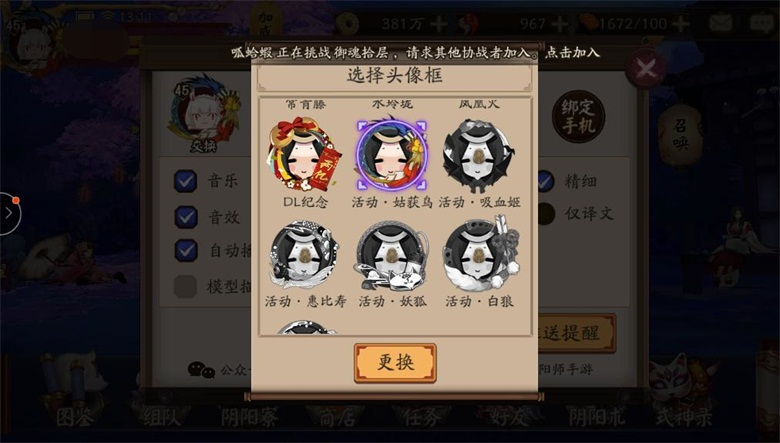Choose the 活动·吸血姬 avatar frame
The height and width of the screenshot is (443, 780).
coord(479,155)
